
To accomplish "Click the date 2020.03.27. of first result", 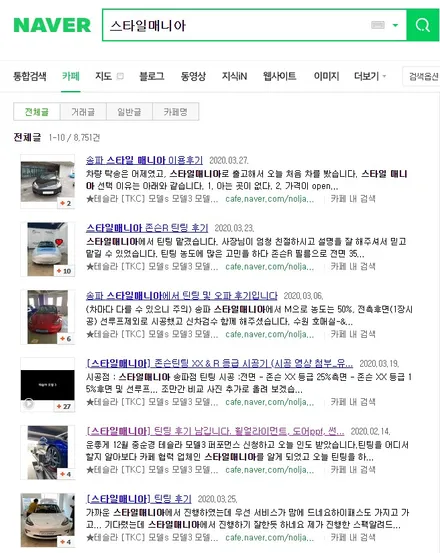I will click(229, 160).
